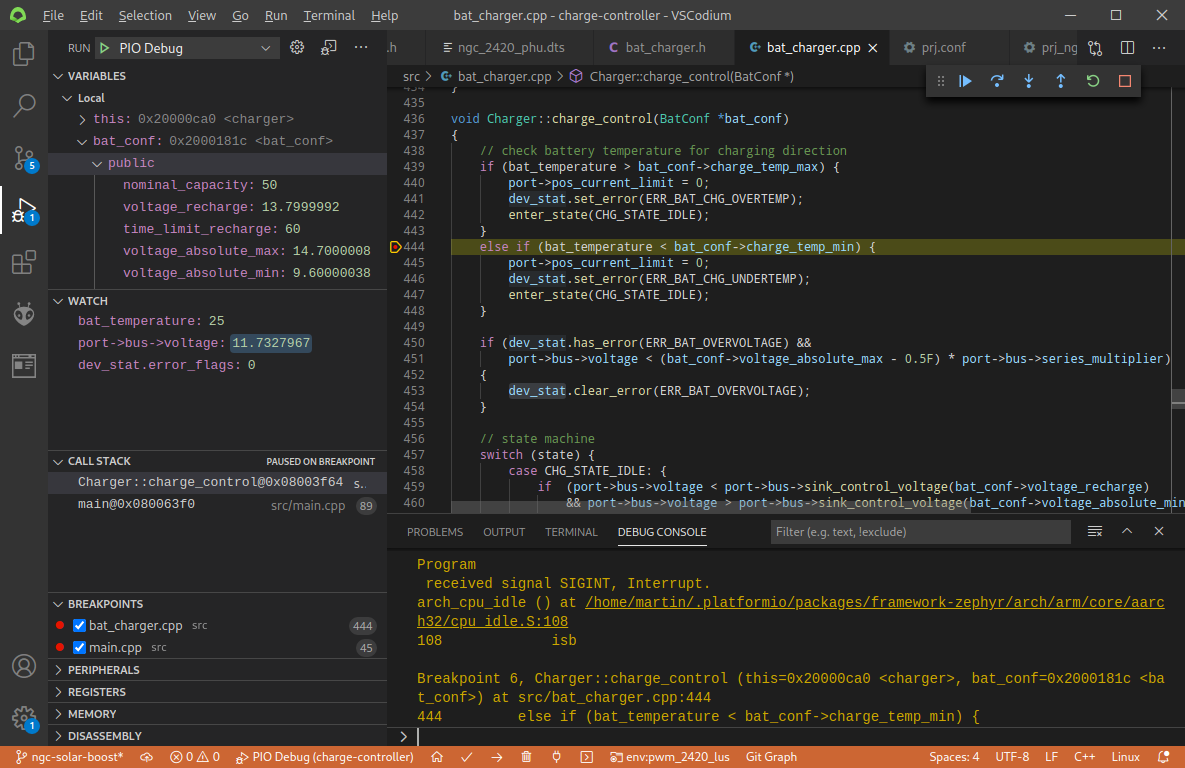Click PlatformIO Clean trash icon in status bar
This screenshot has height=768, width=1185.
pyautogui.click(x=526, y=757)
